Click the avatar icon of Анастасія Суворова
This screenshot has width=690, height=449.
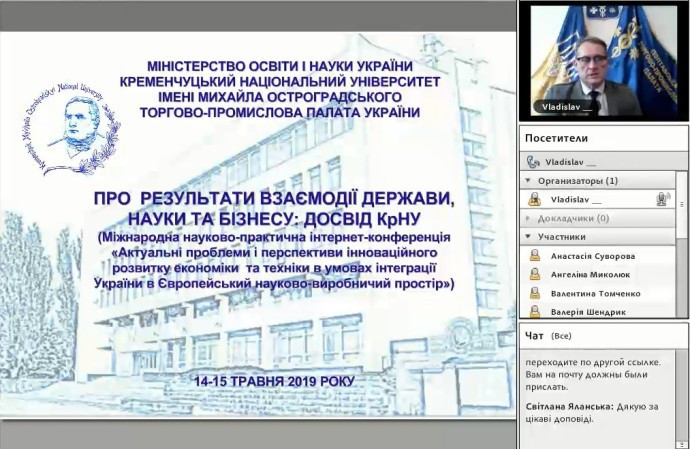pyautogui.click(x=536, y=256)
